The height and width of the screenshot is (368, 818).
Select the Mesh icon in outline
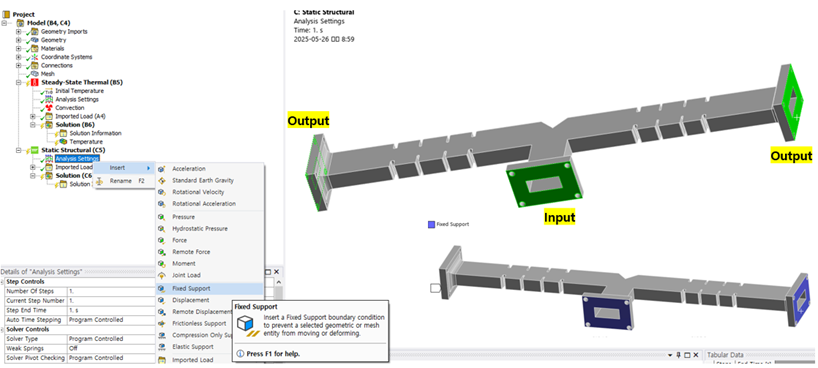34,74
